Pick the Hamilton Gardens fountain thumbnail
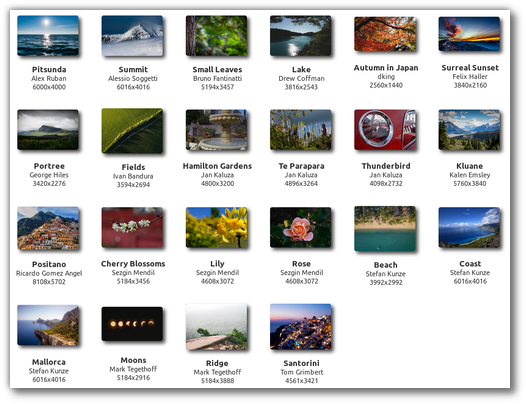Screen dimensions: 526x404 click(x=216, y=130)
